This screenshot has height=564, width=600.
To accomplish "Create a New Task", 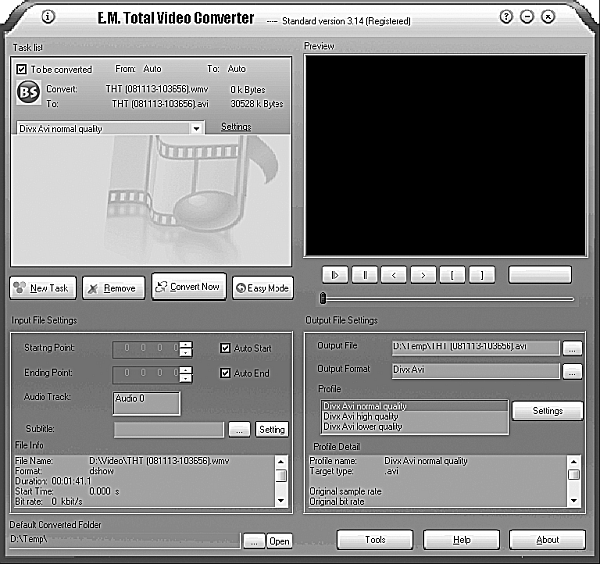I will [x=43, y=288].
